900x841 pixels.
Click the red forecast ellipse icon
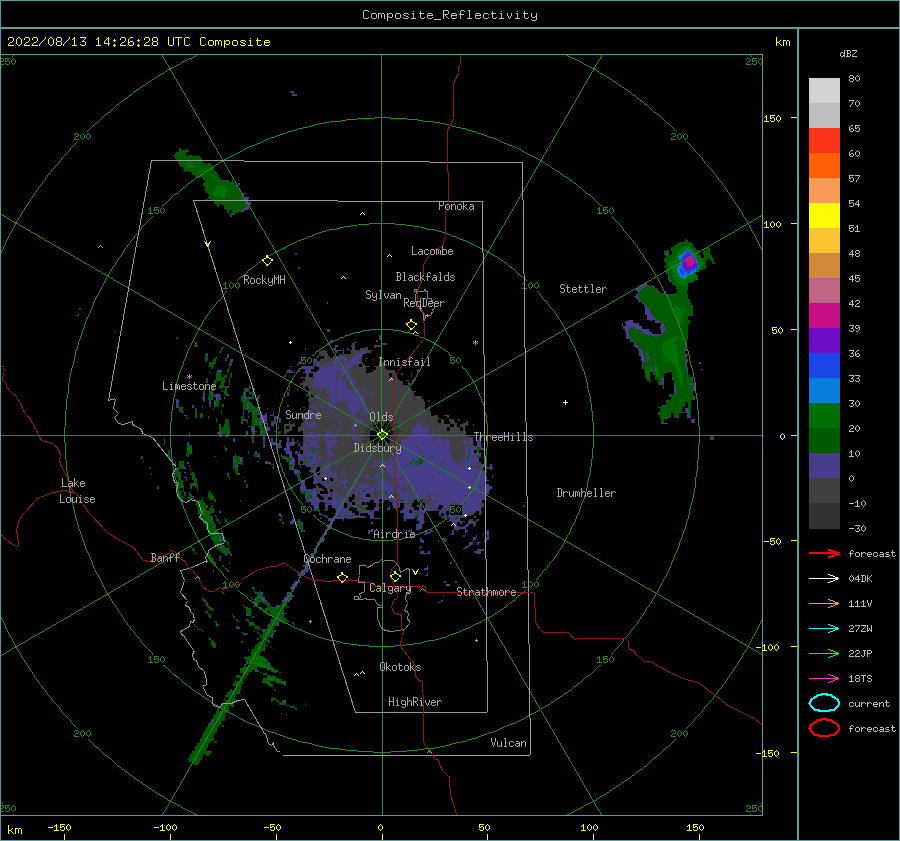(824, 728)
